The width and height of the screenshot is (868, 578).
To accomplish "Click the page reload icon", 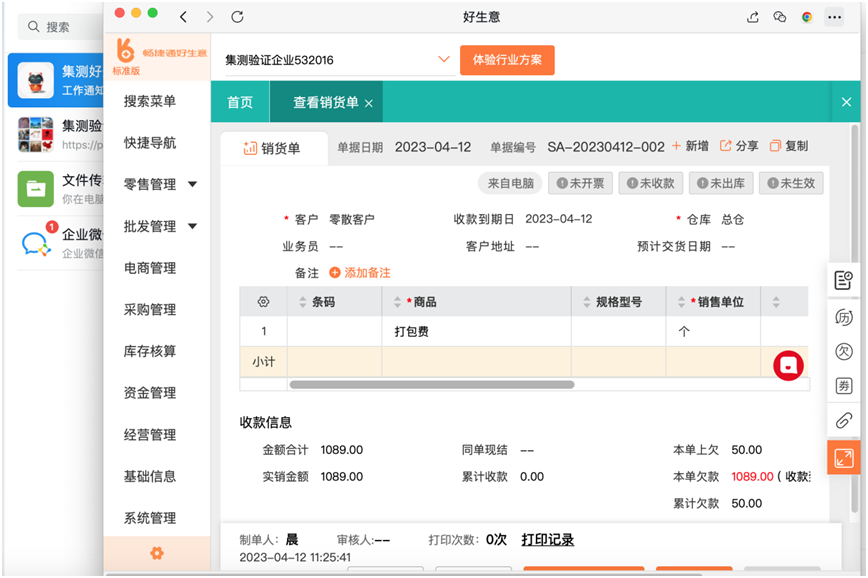I will tap(237, 17).
